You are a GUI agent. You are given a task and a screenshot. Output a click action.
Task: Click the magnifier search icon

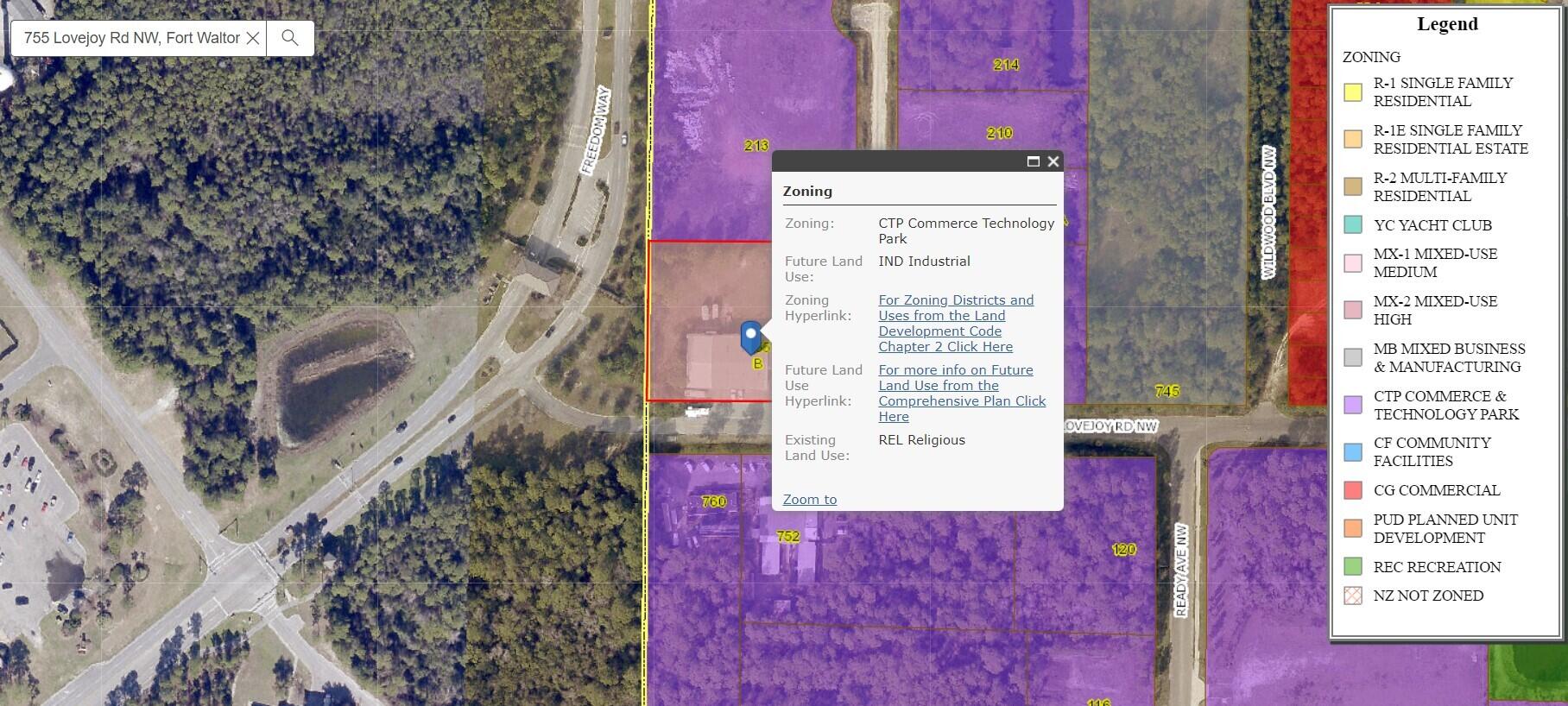tap(290, 38)
